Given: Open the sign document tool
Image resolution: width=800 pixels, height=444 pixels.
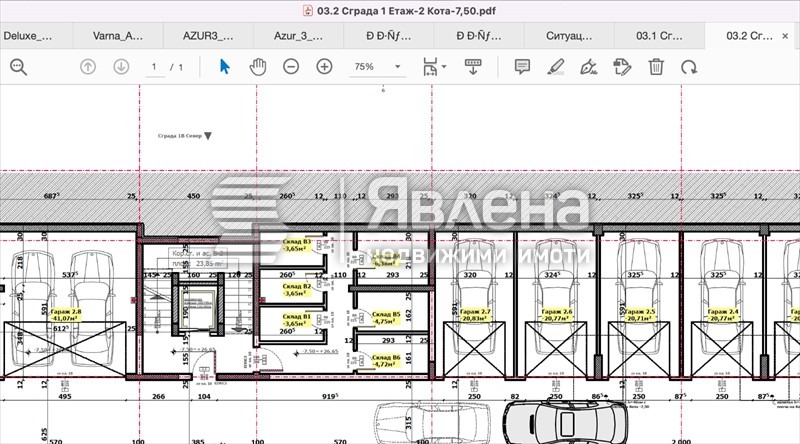Looking at the screenshot, I should 589,67.
